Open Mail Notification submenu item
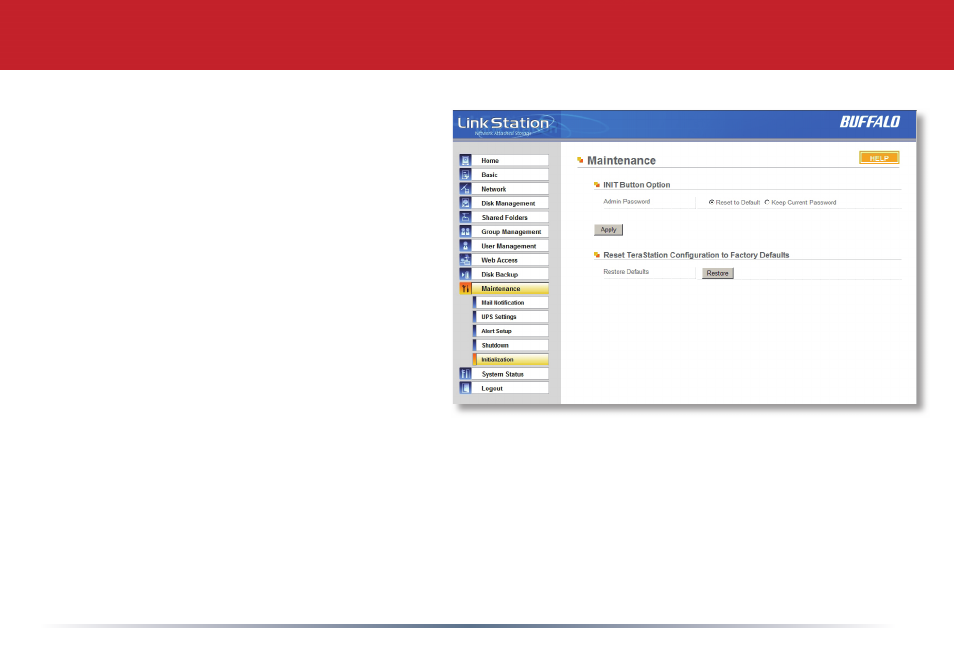This screenshot has height=660, width=954. point(511,302)
